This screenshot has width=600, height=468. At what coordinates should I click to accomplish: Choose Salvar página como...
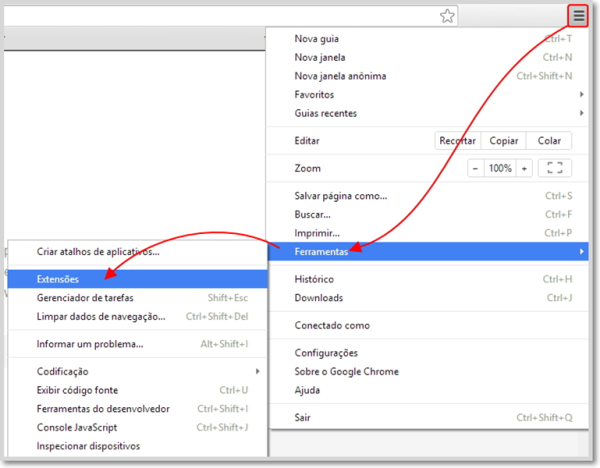click(x=427, y=196)
